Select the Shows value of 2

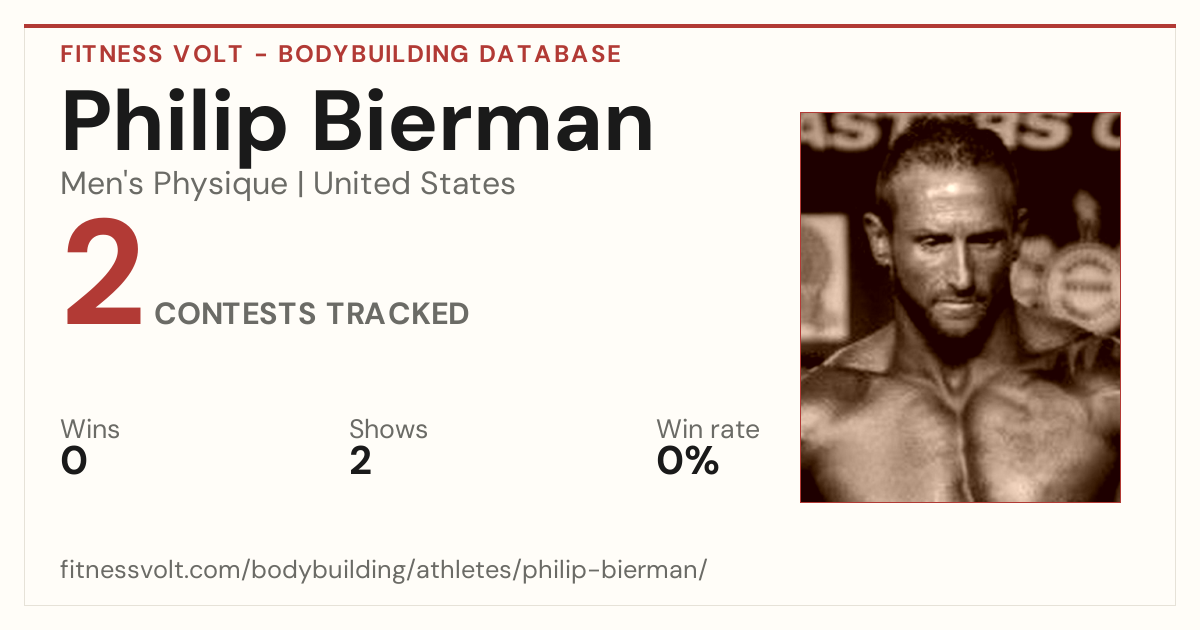pos(361,462)
